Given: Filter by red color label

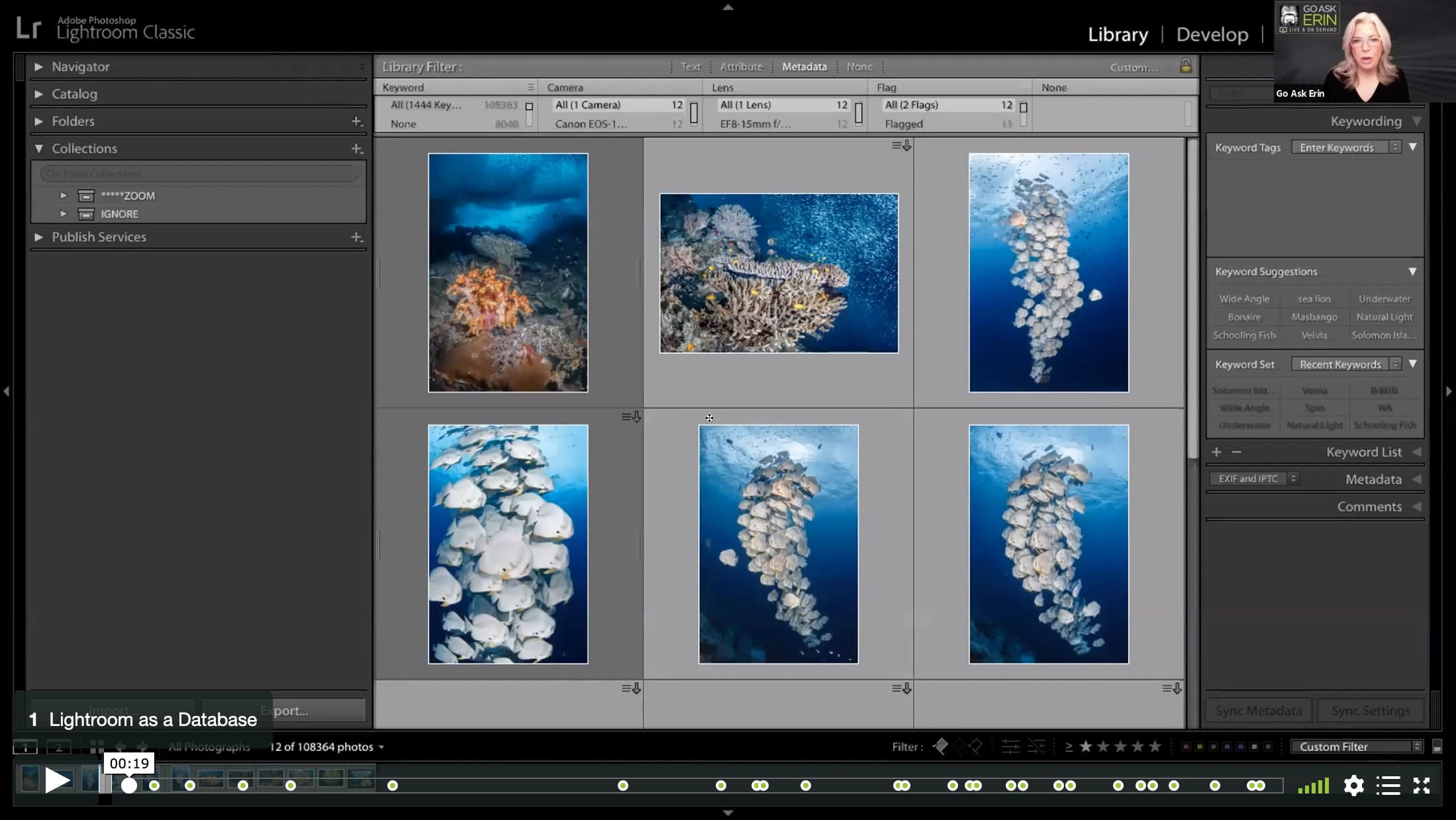Looking at the screenshot, I should point(1185,747).
